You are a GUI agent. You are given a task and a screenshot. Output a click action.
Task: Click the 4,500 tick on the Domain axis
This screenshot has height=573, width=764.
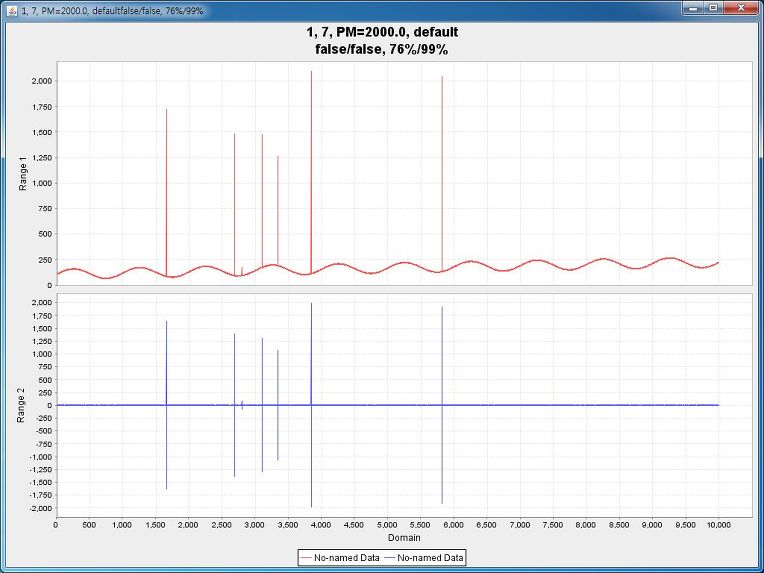[354, 525]
